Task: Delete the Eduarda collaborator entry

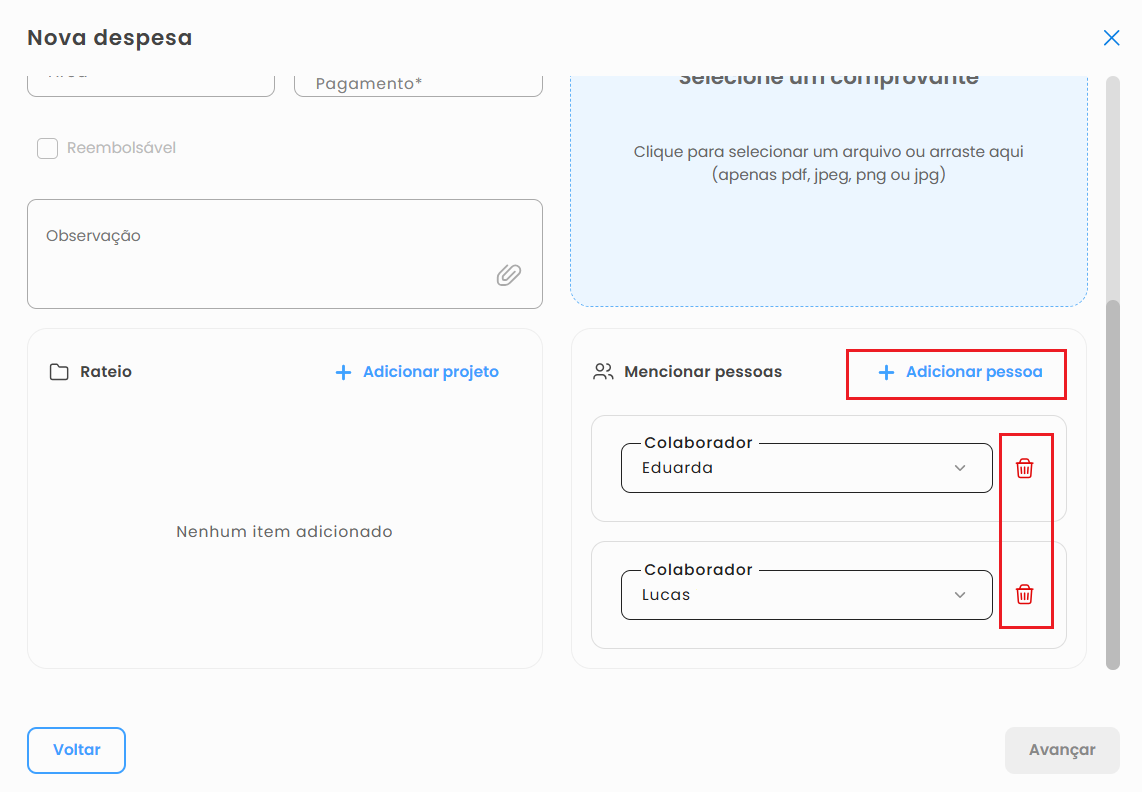Action: [x=1024, y=468]
